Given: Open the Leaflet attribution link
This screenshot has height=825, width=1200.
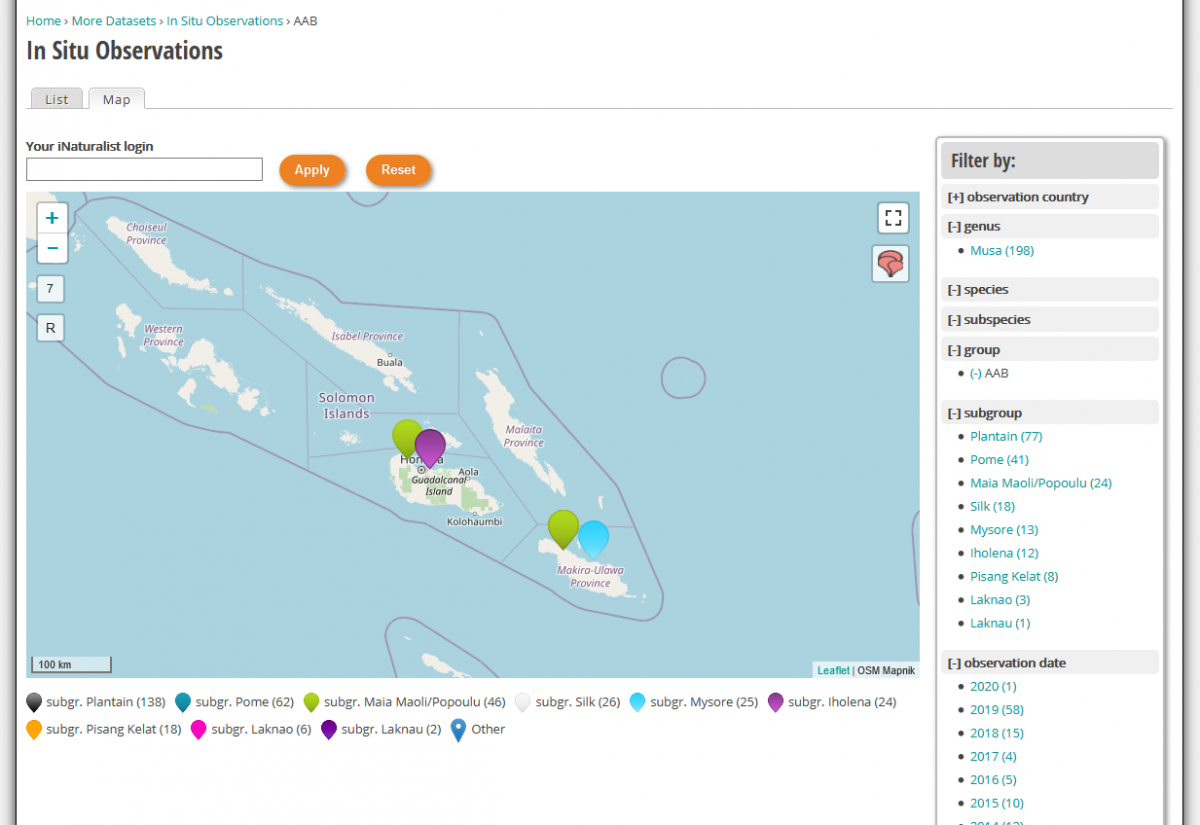Looking at the screenshot, I should click(834, 670).
